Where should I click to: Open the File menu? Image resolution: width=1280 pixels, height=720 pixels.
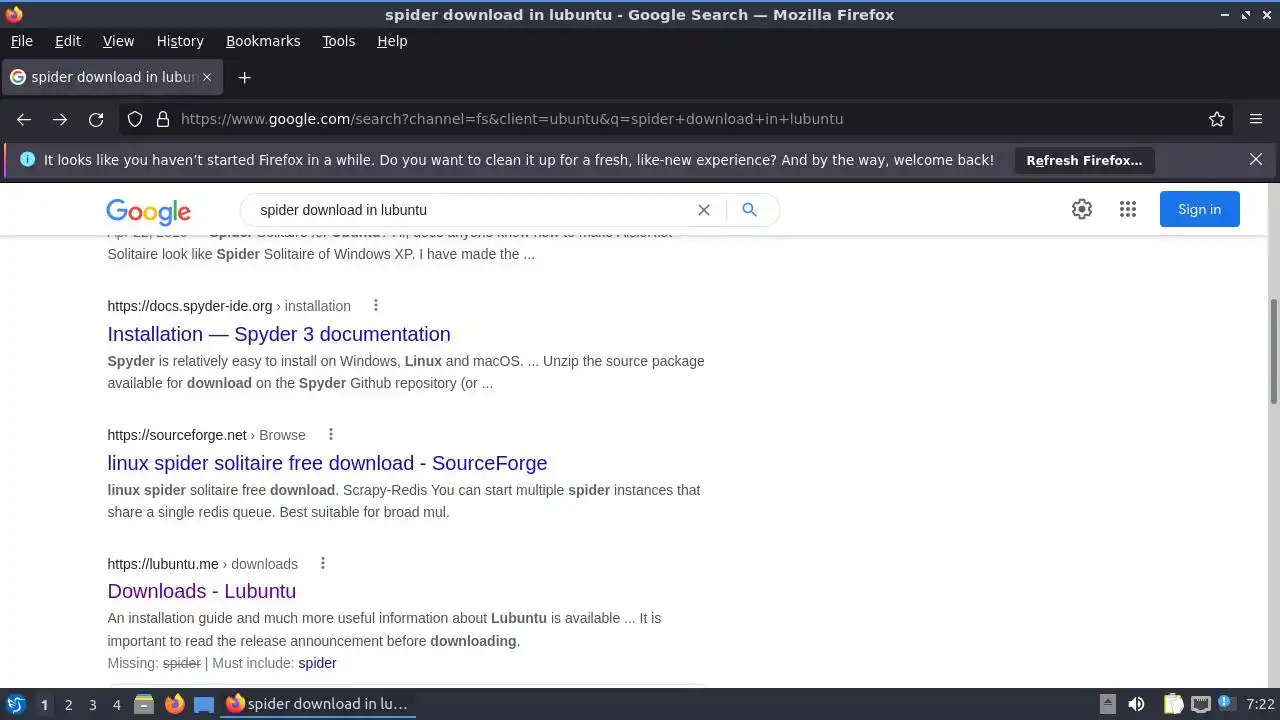[x=21, y=41]
